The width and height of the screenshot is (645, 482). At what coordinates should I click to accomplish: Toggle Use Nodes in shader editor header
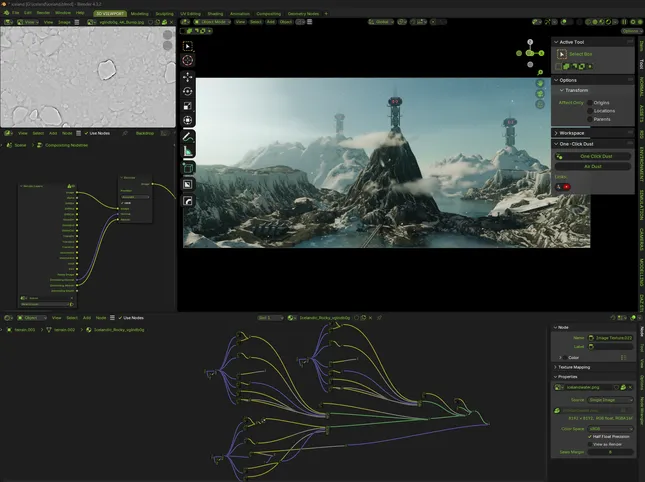[x=131, y=317]
